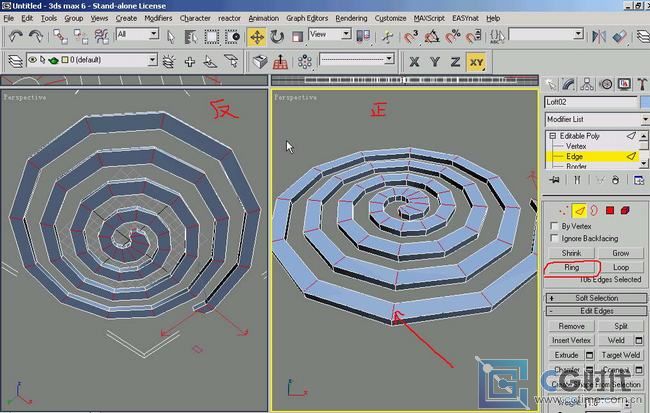Click the Ring selection button
The height and width of the screenshot is (413, 650).
point(571,267)
